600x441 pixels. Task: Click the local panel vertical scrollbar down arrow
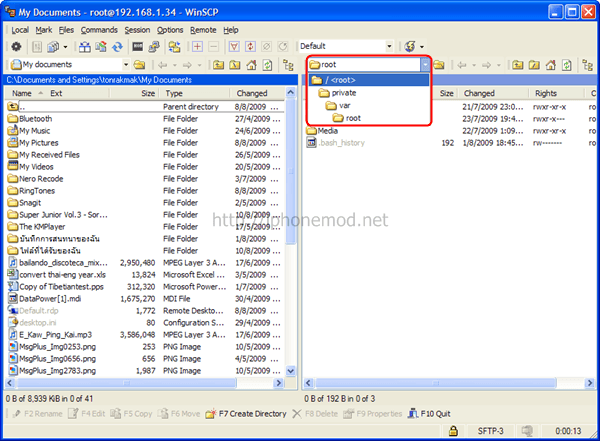[291, 371]
